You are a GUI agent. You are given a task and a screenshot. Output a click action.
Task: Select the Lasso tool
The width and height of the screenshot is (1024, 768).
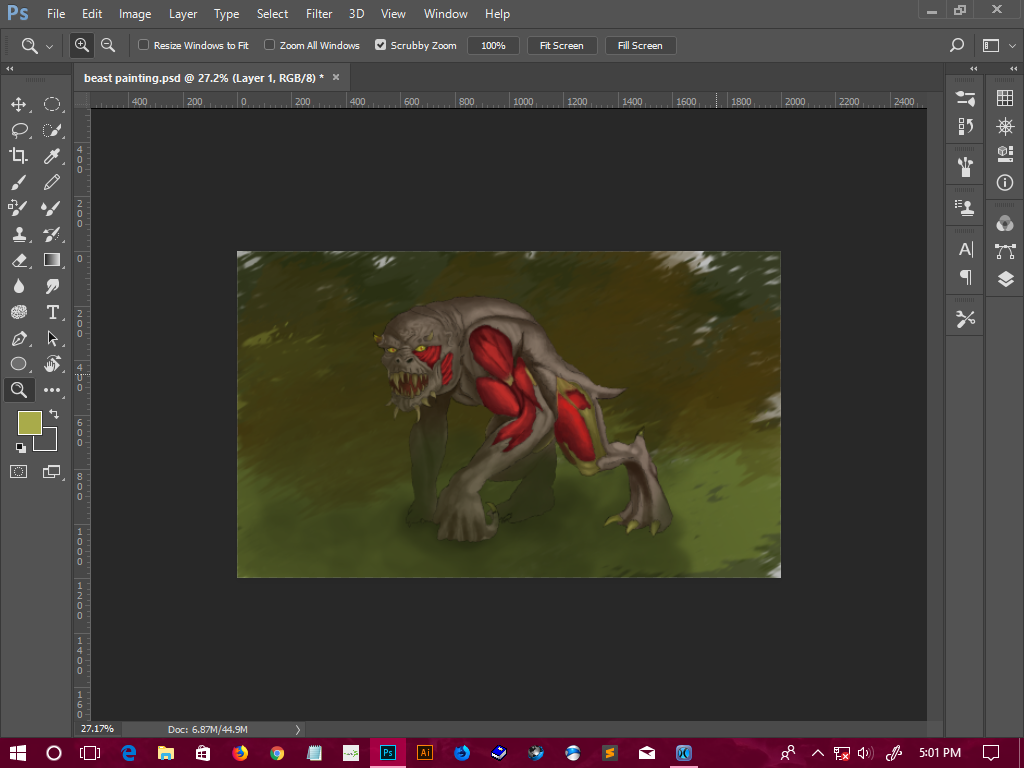[18, 130]
